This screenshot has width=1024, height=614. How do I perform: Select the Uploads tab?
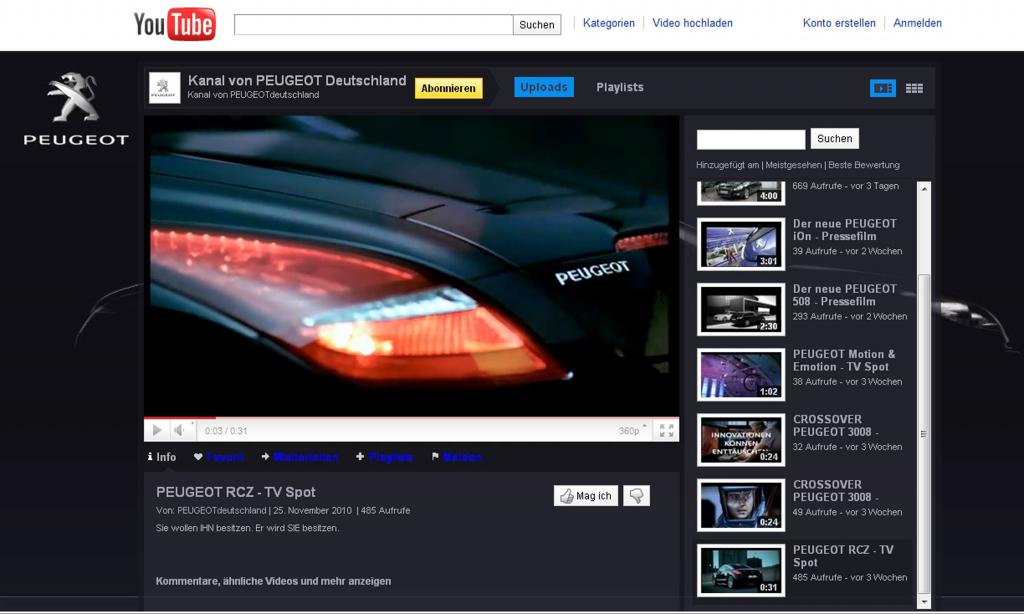tap(543, 87)
